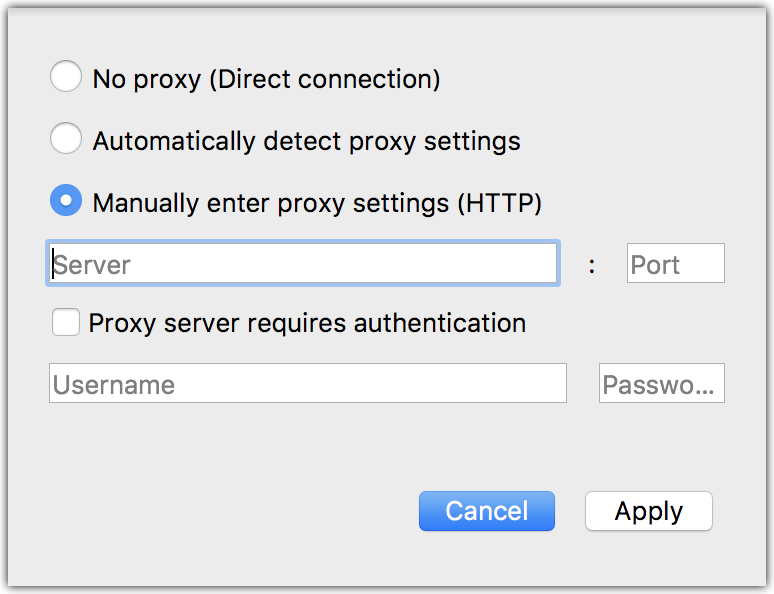Image resolution: width=774 pixels, height=594 pixels.
Task: Click the "Manually enter proxy settings (HTTP)" label
Action: point(317,203)
